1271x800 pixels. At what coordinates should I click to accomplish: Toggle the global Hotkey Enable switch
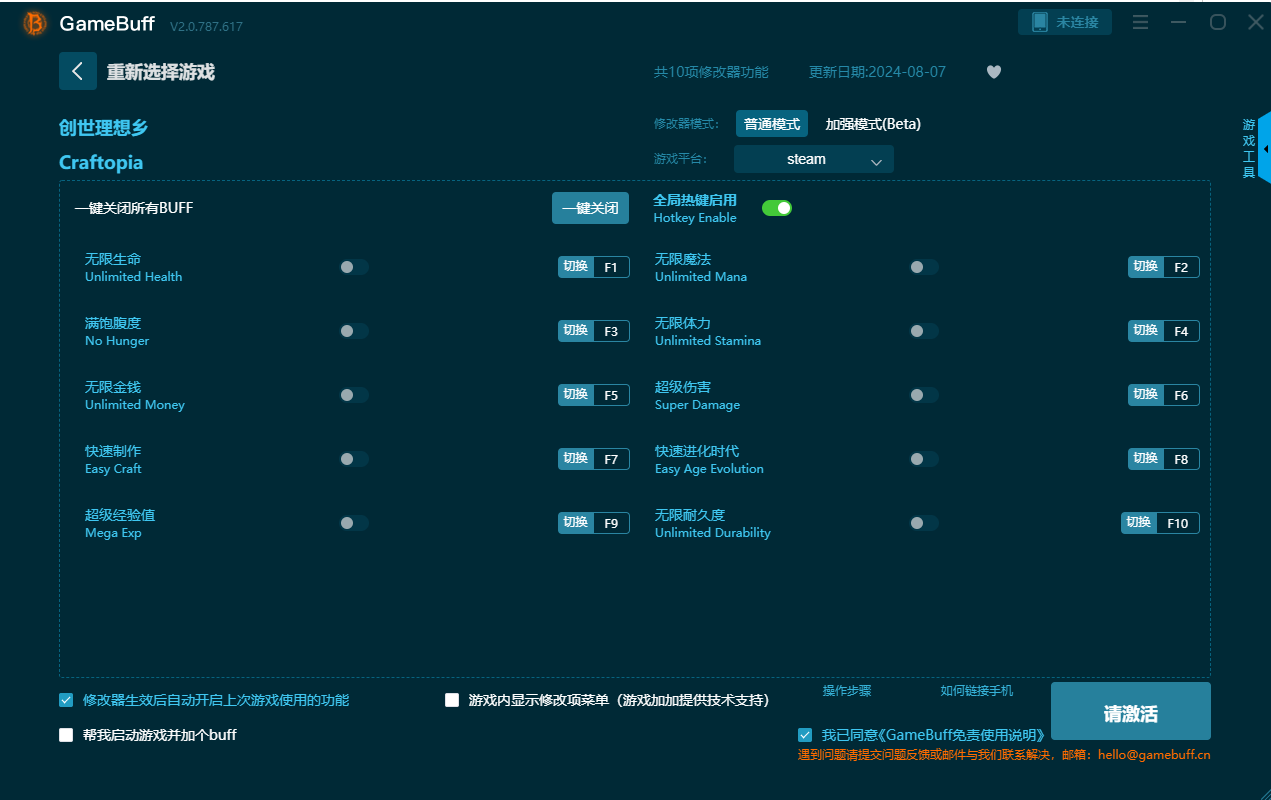point(777,208)
